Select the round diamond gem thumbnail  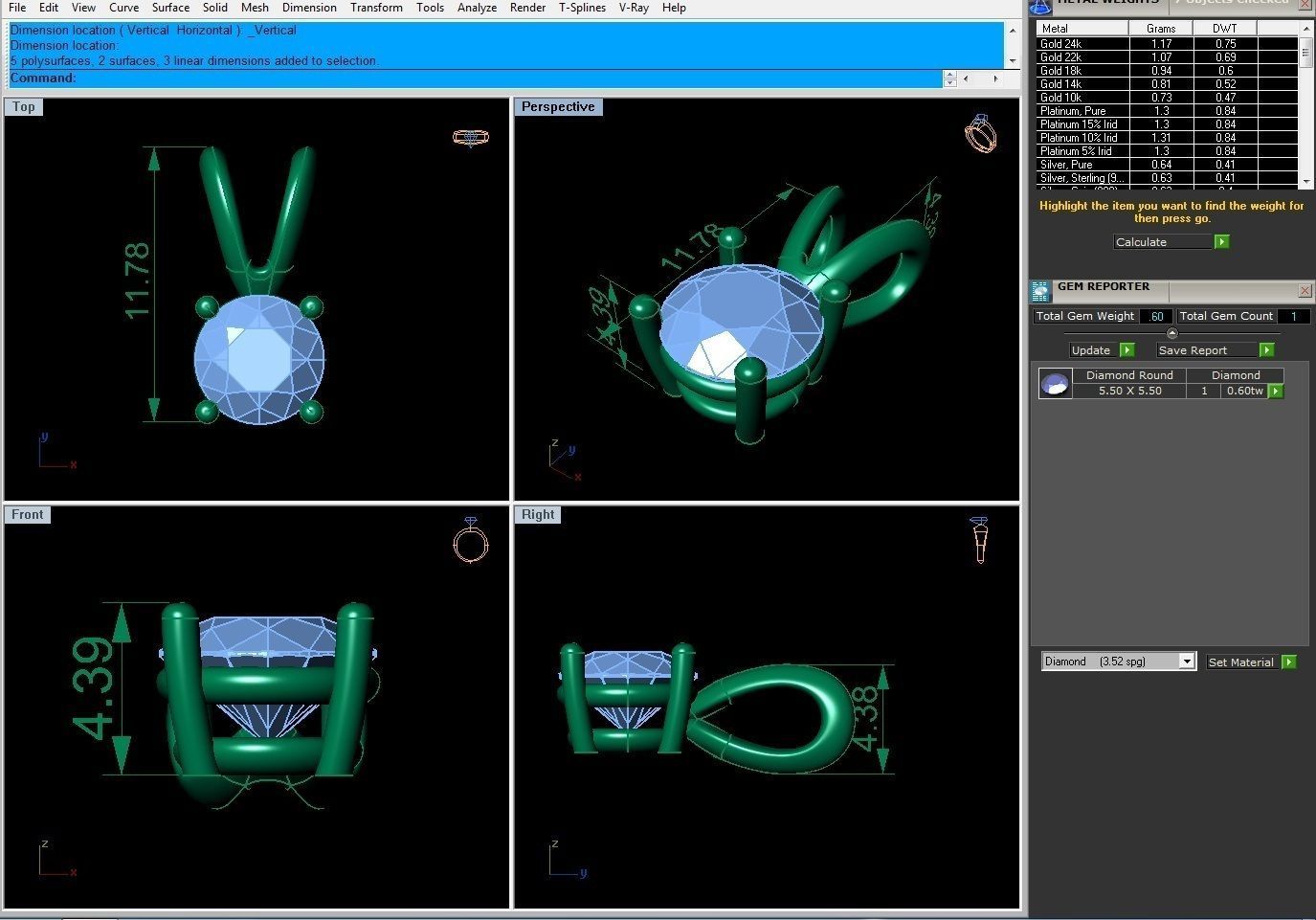(1055, 384)
